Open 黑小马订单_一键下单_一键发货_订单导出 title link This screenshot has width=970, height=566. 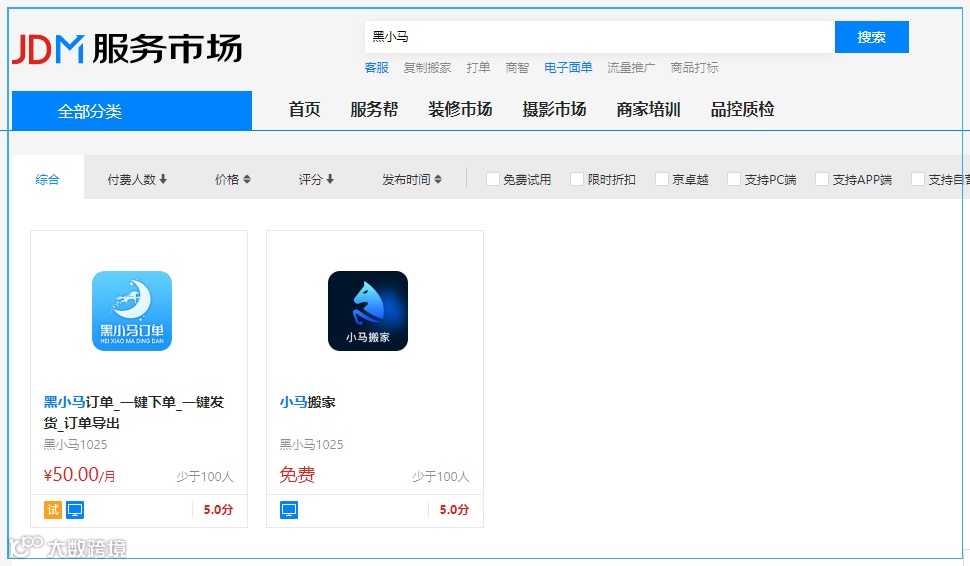click(134, 413)
